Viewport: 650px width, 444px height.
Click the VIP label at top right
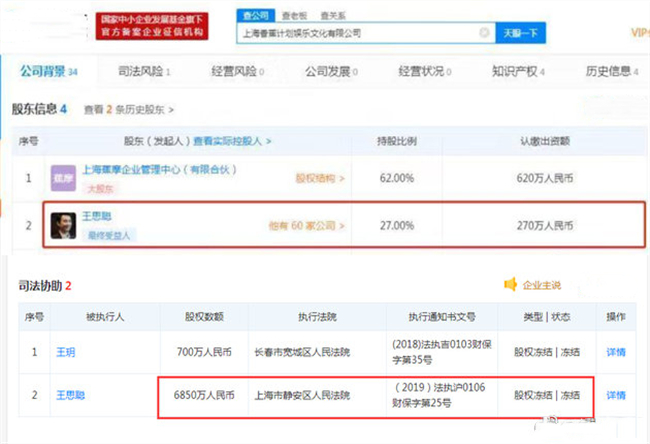click(x=640, y=32)
